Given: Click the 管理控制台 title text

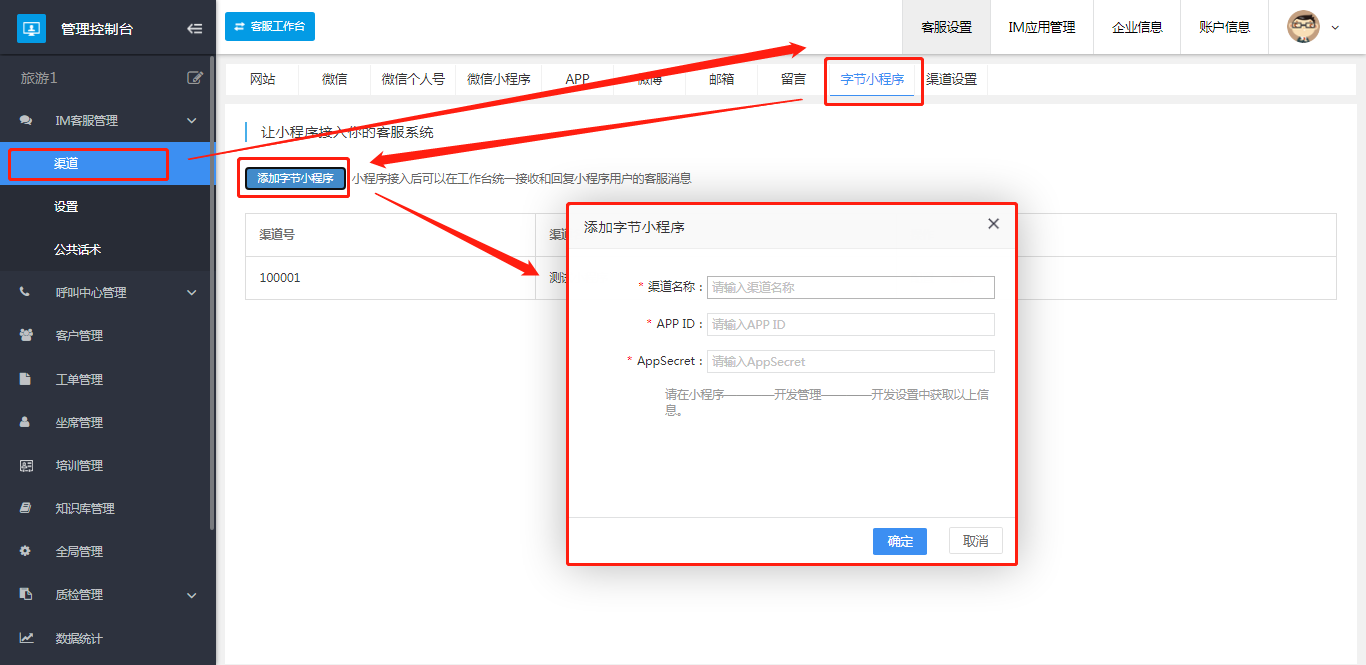Looking at the screenshot, I should (97, 29).
